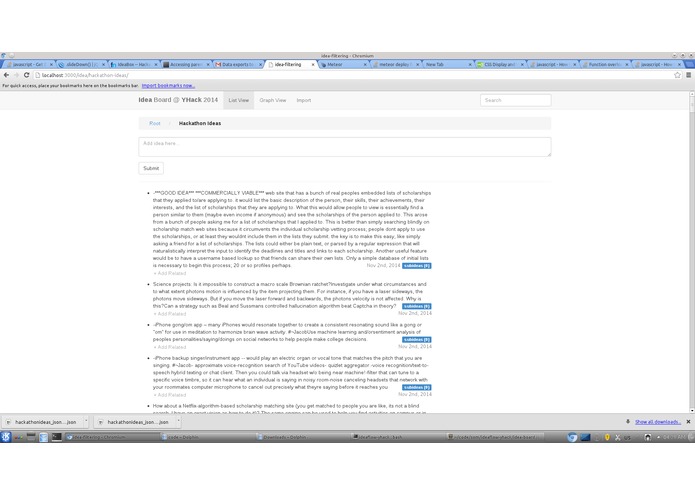The height and width of the screenshot is (494, 695).
Task: Click the Hackathon Ideas breadcrumb text
Action: pos(200,123)
